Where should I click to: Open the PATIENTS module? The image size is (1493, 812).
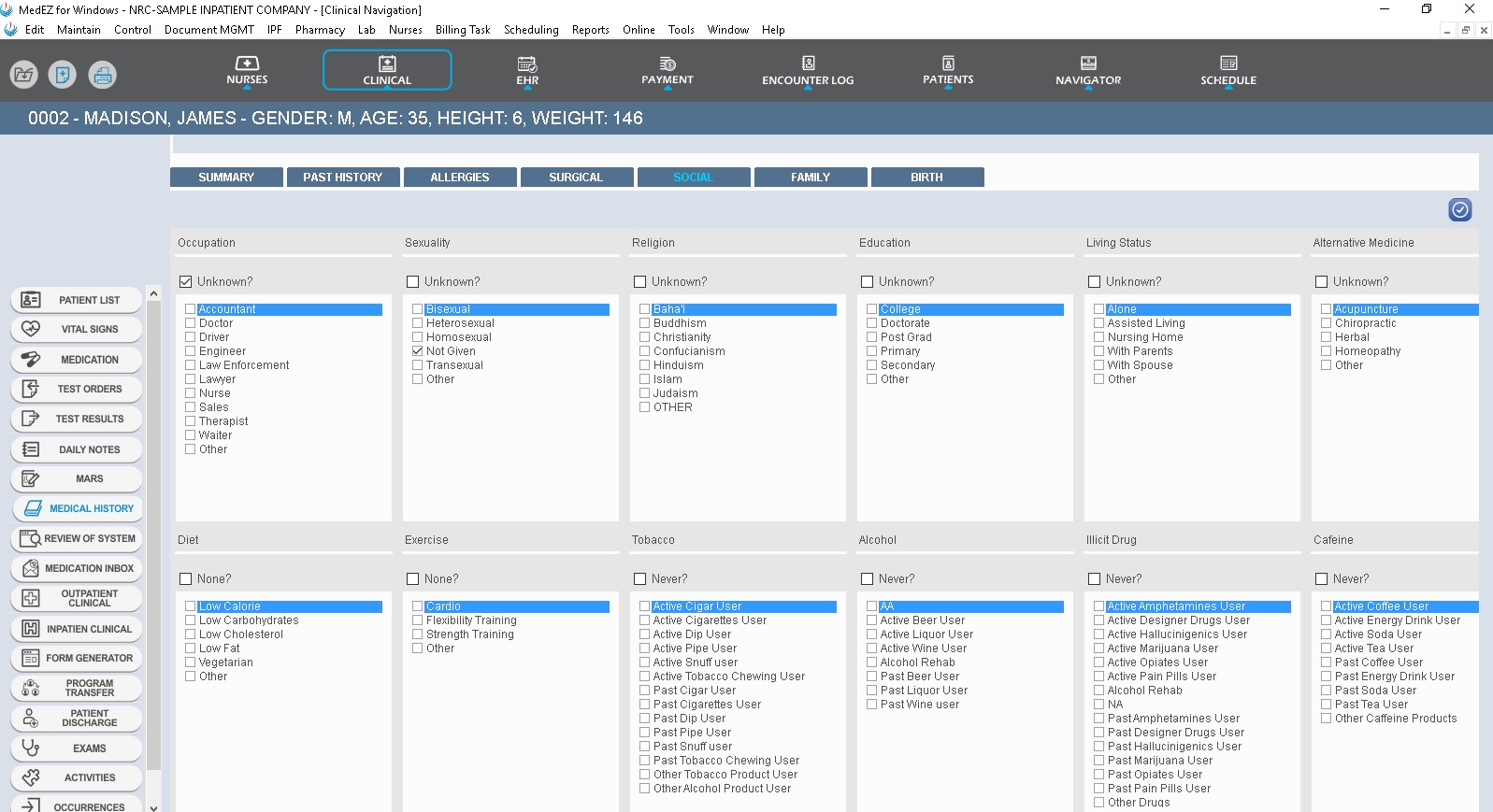(x=948, y=71)
